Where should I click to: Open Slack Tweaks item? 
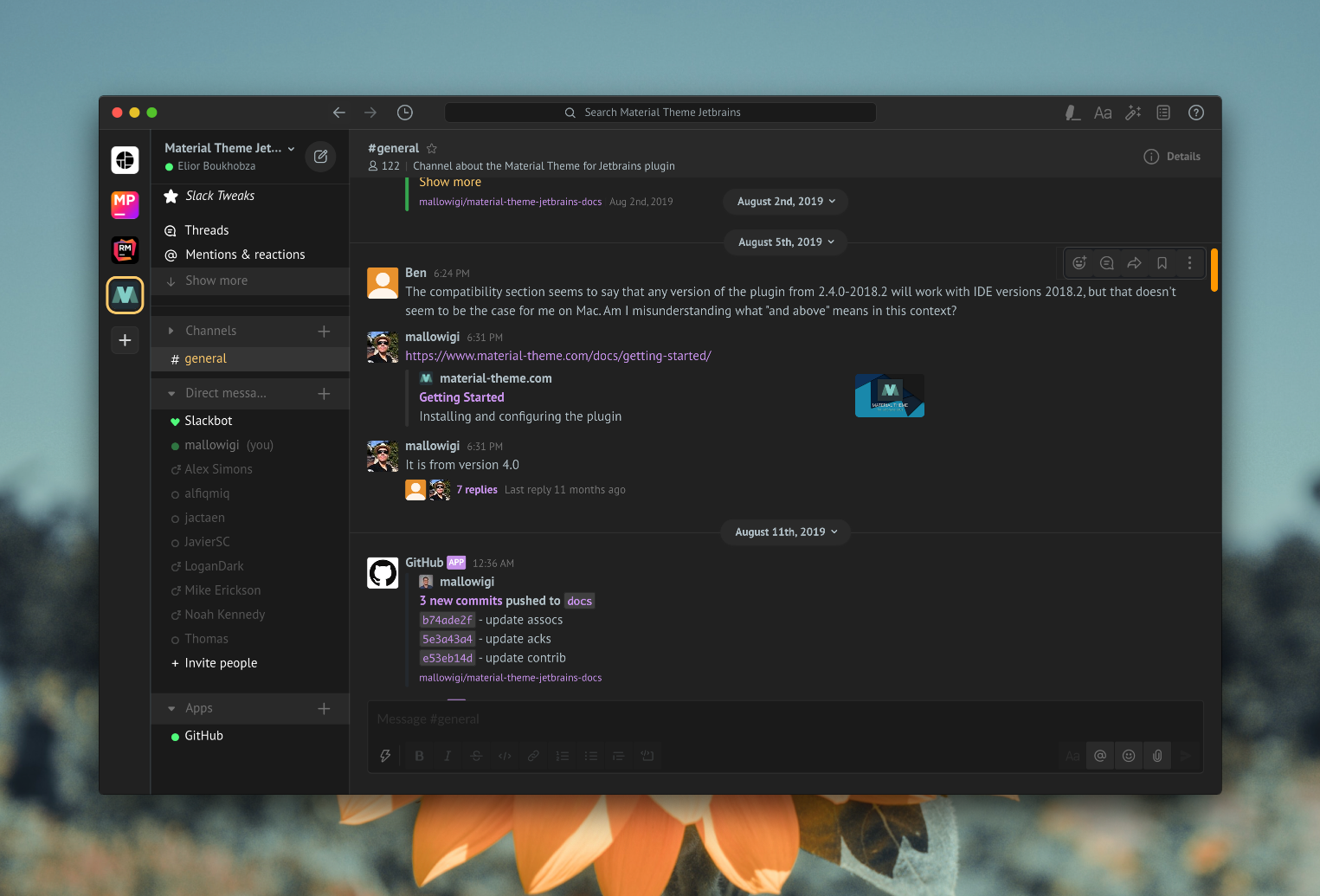[250, 196]
